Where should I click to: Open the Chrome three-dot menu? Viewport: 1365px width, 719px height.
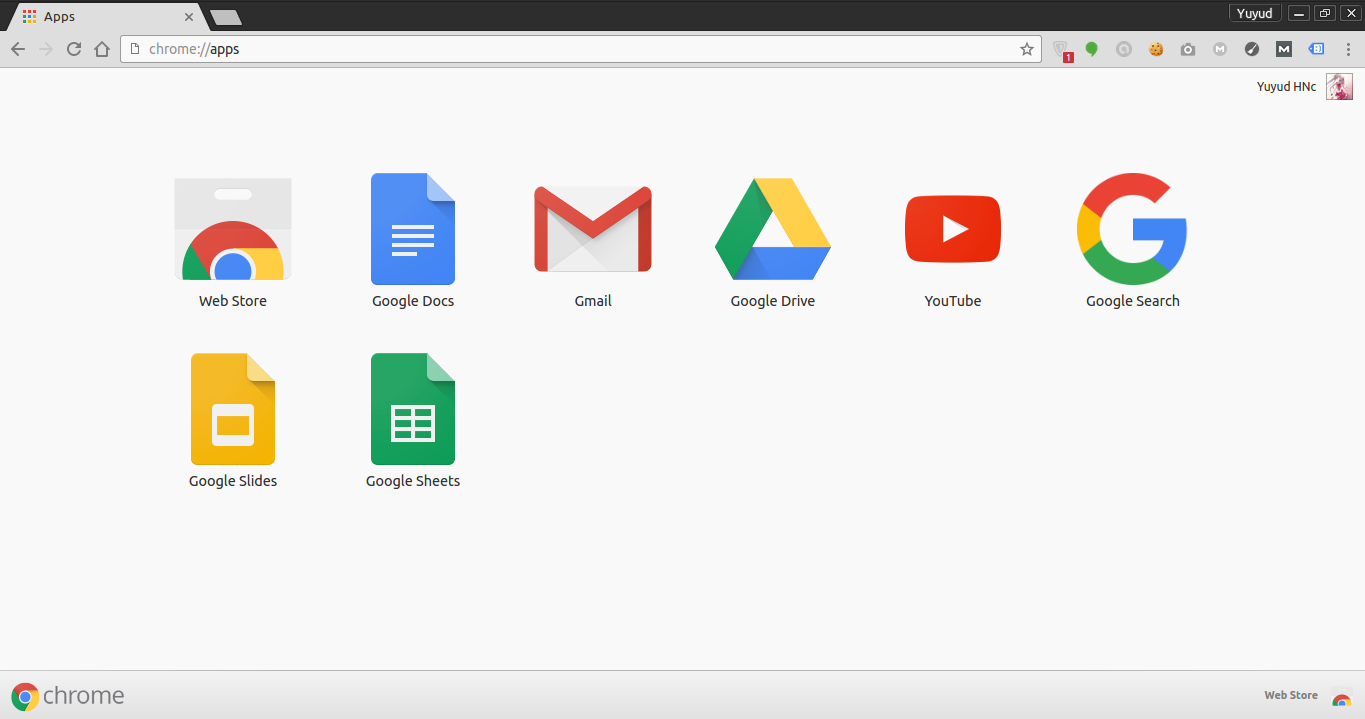click(x=1347, y=49)
